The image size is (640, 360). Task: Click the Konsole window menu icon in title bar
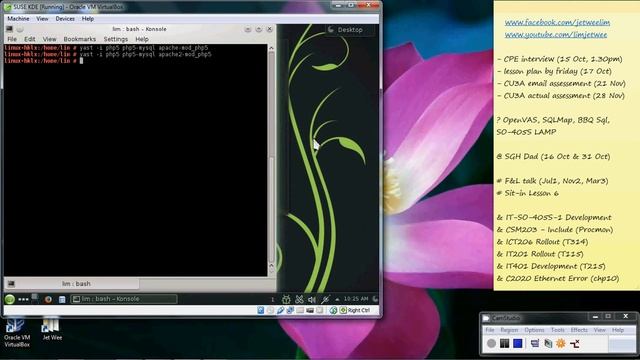pos(9,29)
